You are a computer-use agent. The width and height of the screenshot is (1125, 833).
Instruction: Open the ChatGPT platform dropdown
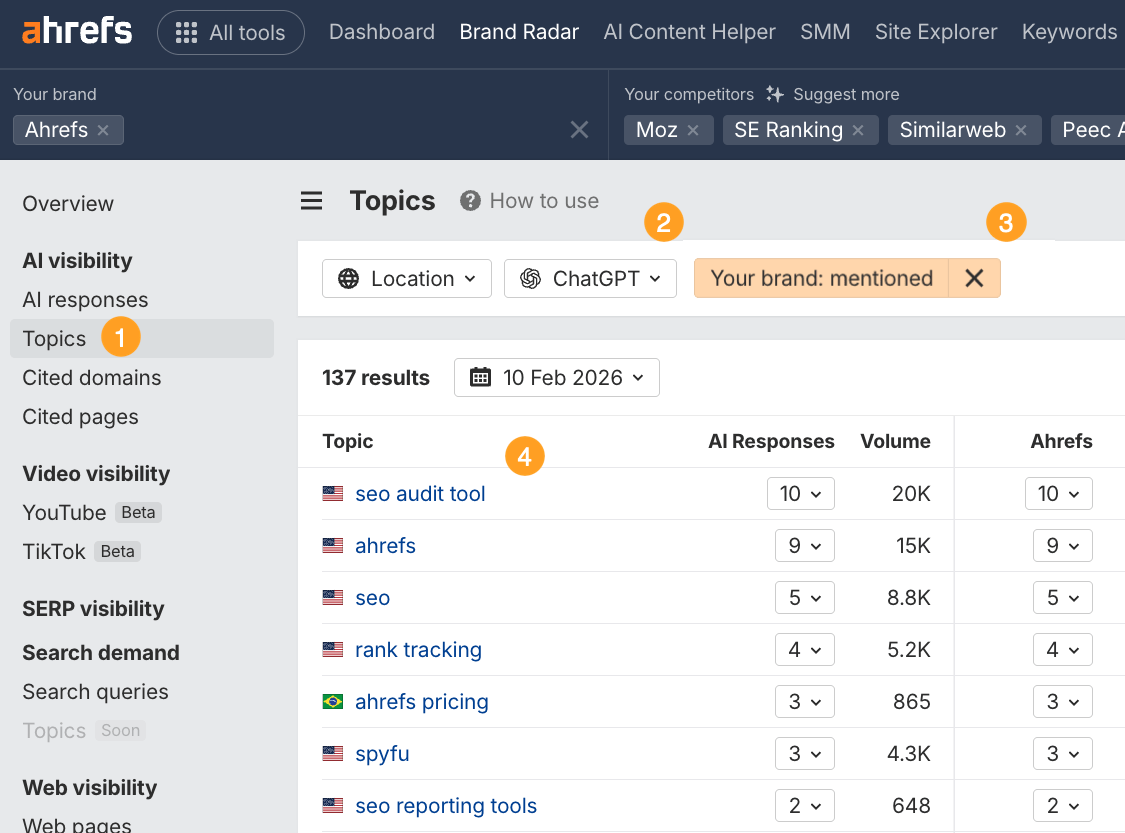point(590,278)
